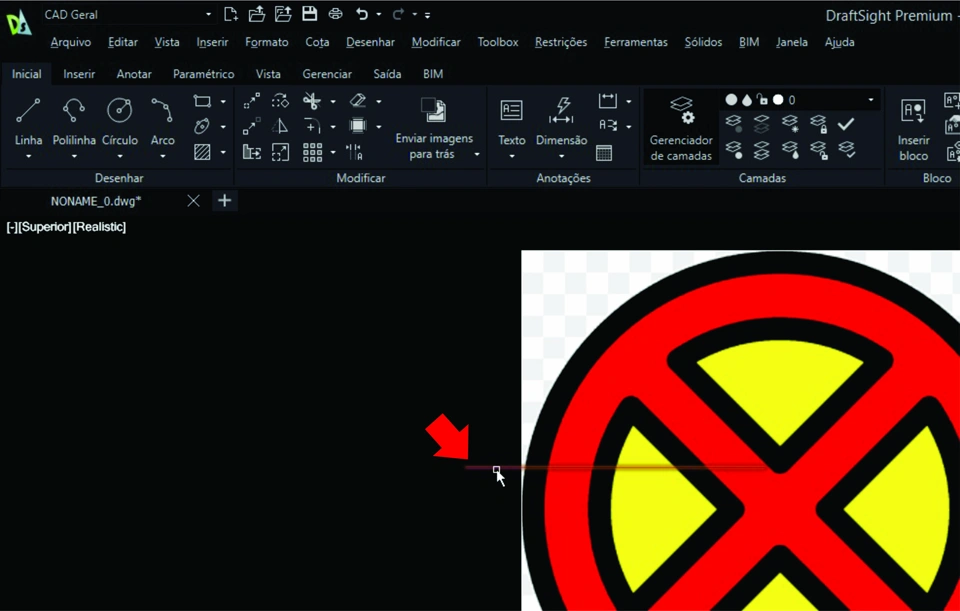Click the Inserir bloco button
This screenshot has width=960, height=611.
coord(913,129)
